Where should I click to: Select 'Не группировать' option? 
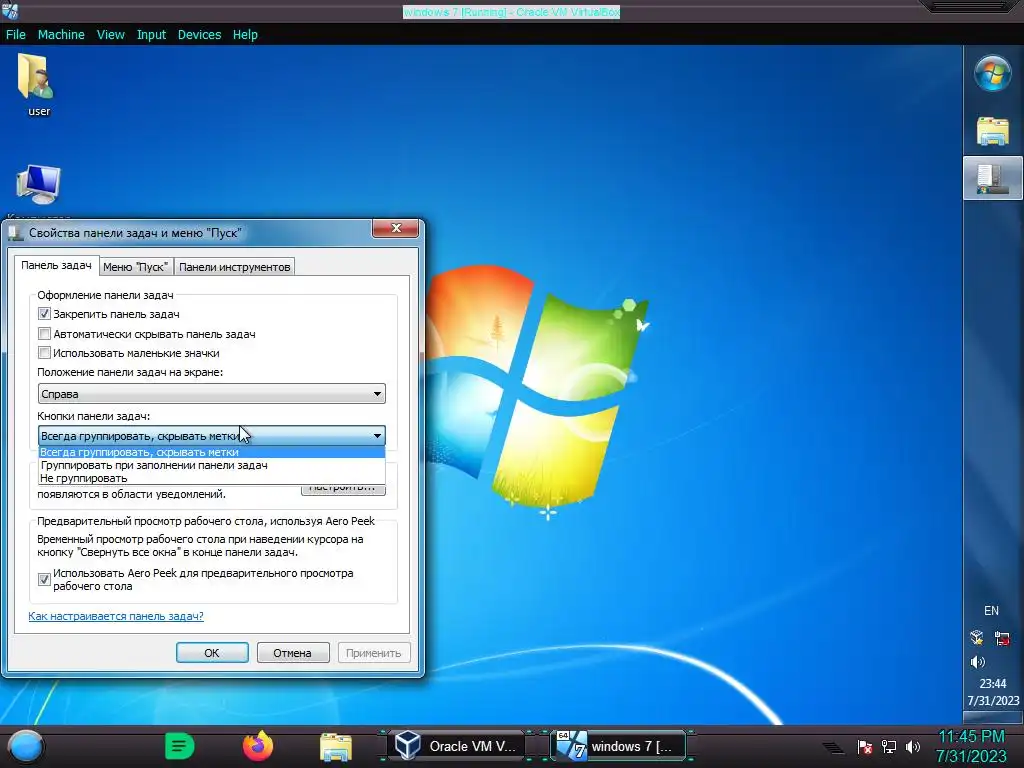(212, 478)
